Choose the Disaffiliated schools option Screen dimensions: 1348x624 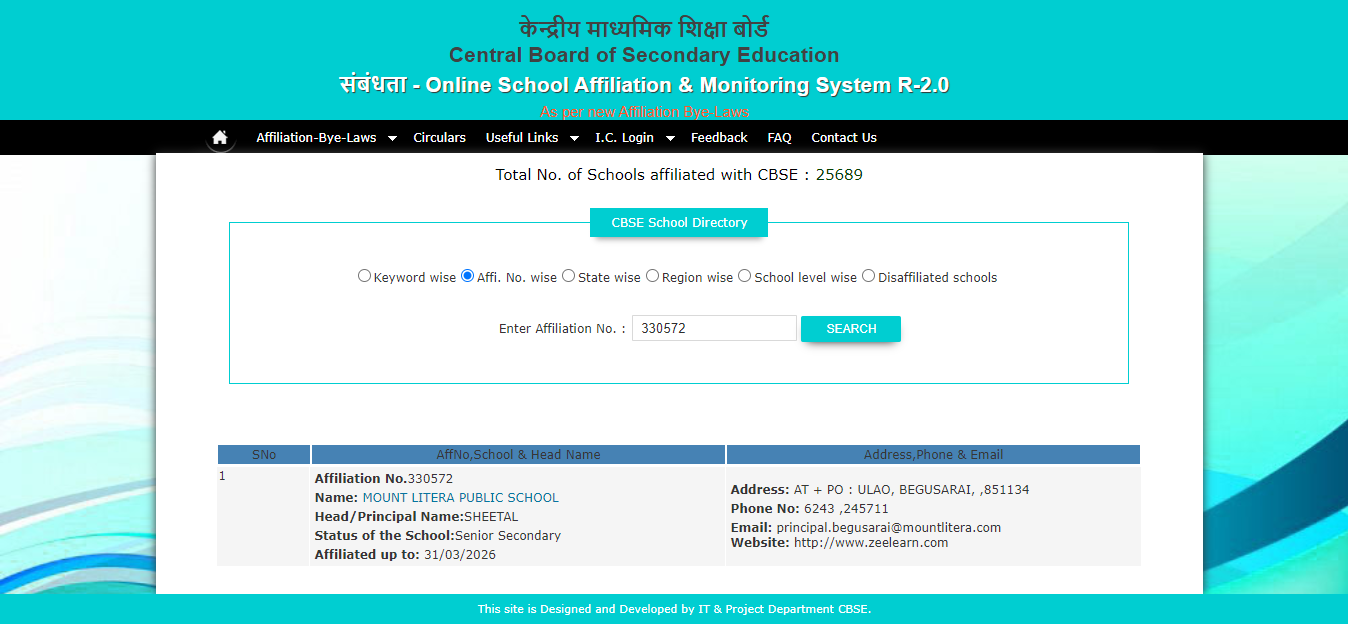point(868,276)
